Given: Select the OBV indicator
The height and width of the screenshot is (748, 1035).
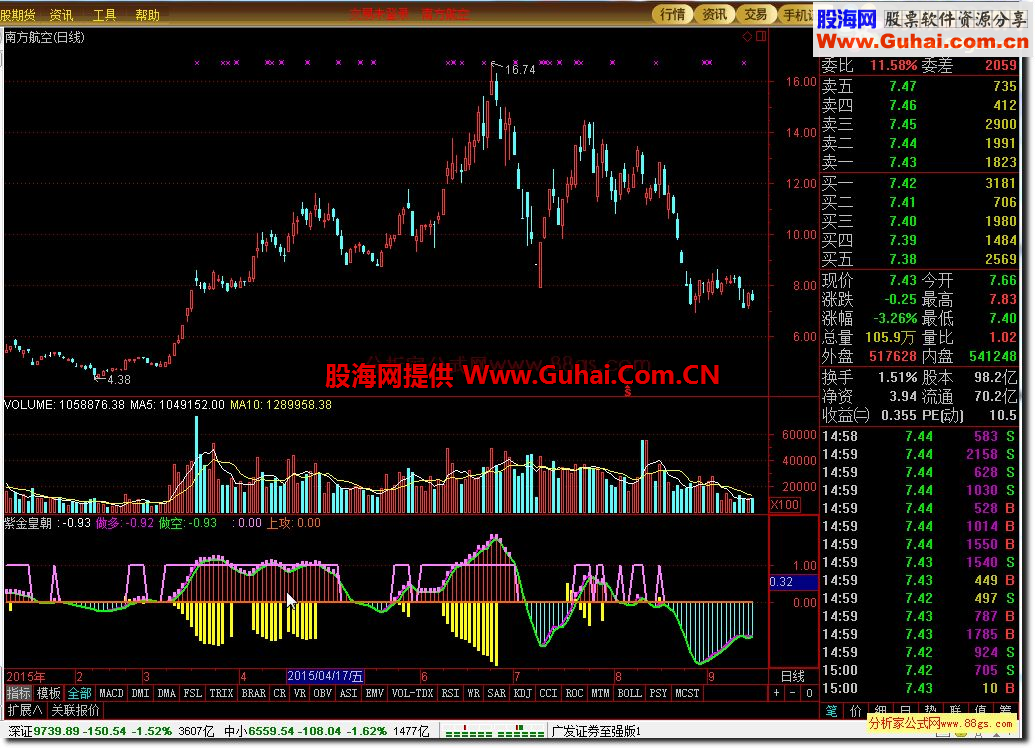Looking at the screenshot, I should click(x=323, y=693).
